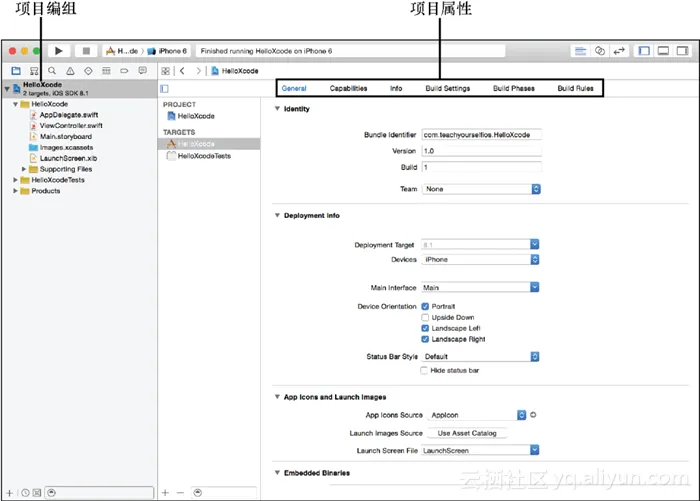Switch to the Build Phases tab
The image size is (700, 501).
(514, 88)
